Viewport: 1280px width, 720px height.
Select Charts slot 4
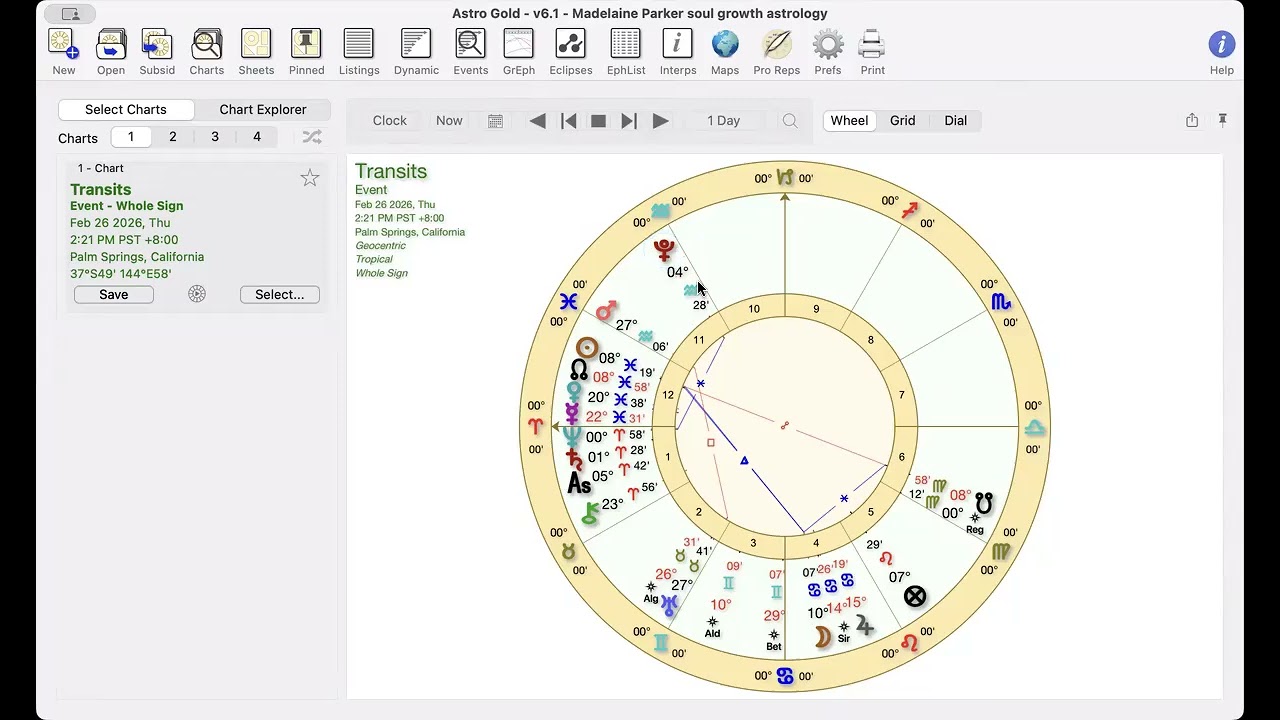257,137
